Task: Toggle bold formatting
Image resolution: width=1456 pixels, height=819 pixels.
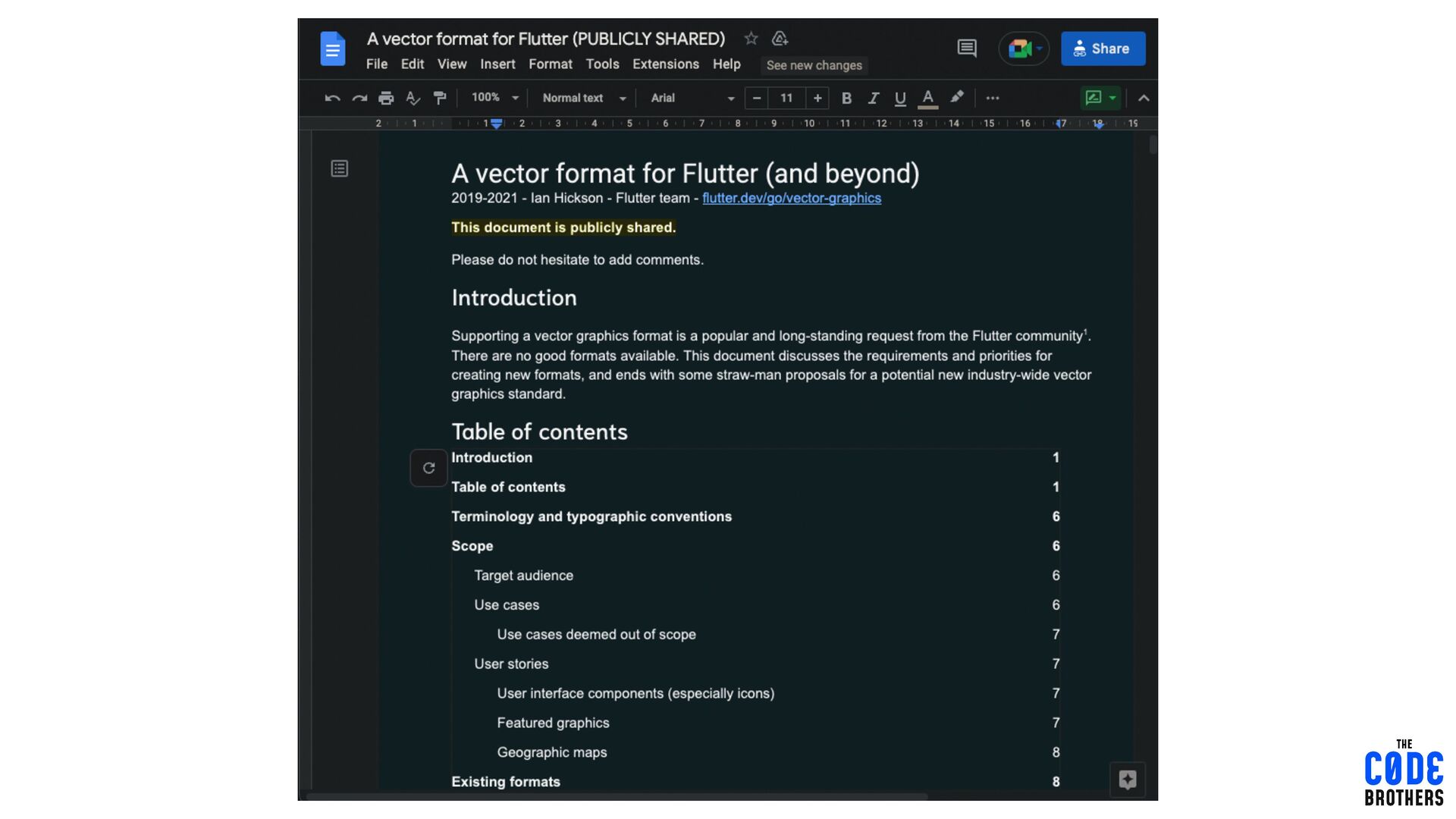Action: (846, 98)
